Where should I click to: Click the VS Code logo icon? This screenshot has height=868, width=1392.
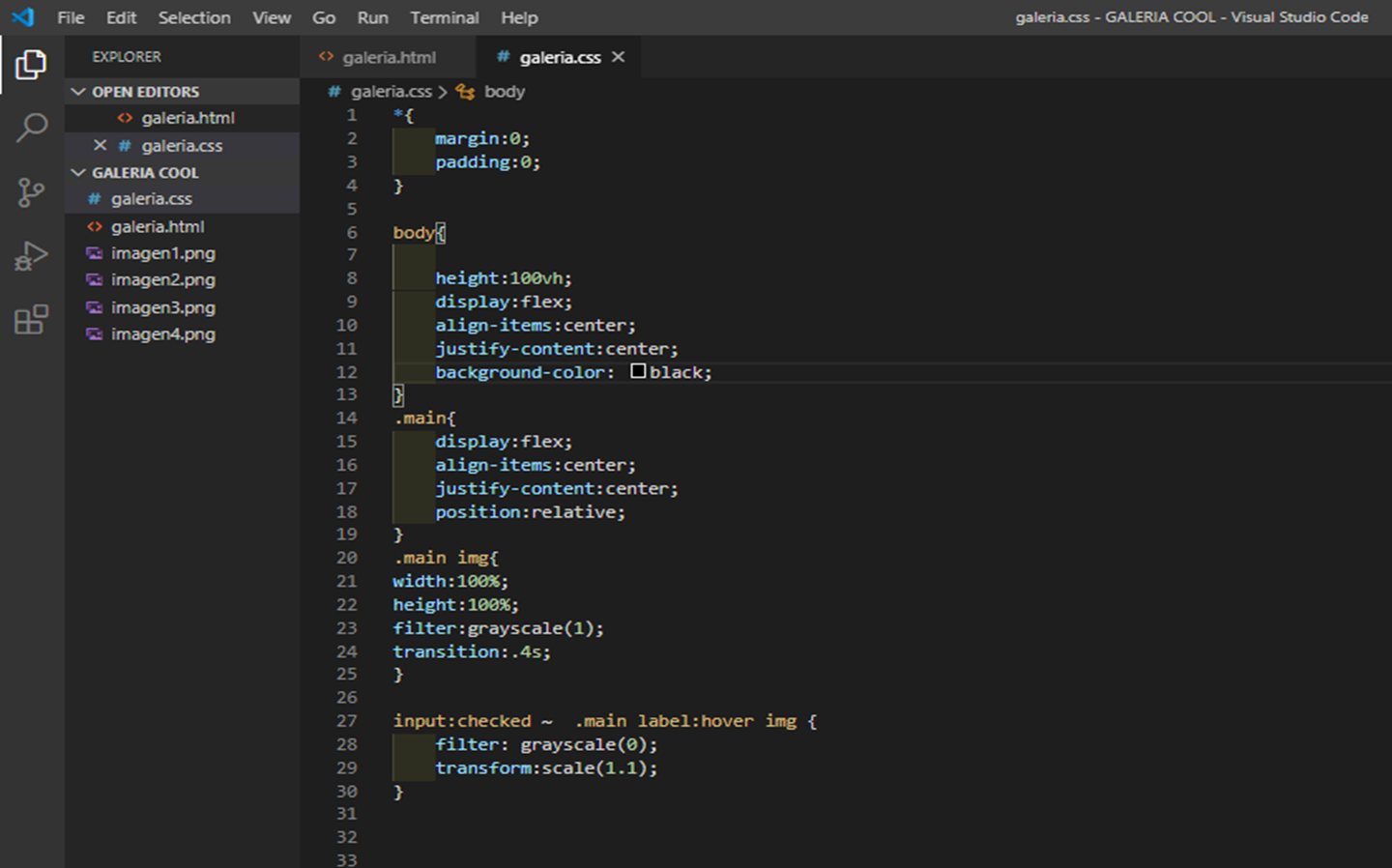(21, 16)
